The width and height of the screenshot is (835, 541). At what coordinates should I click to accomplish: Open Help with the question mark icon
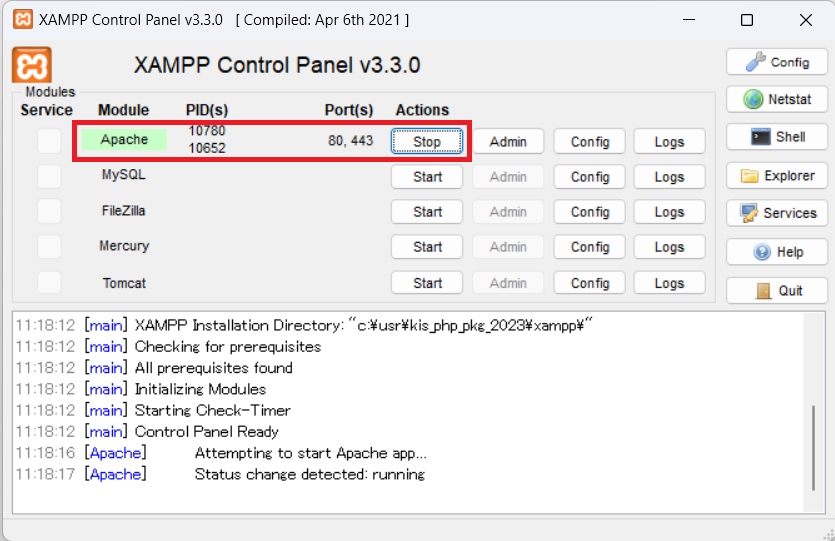pos(777,252)
